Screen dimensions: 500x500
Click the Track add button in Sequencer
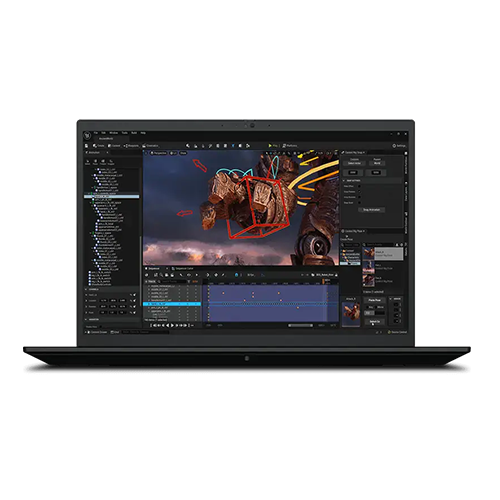[151, 282]
